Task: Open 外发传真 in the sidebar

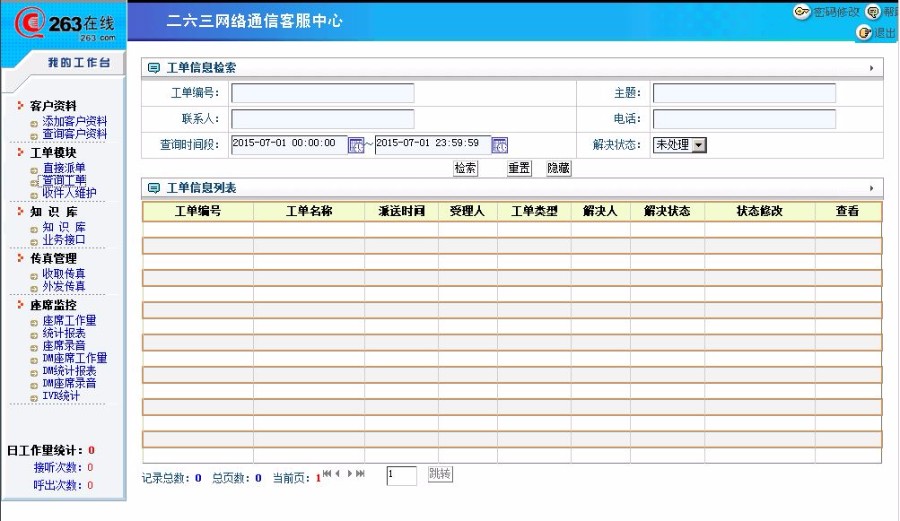Action: (x=64, y=286)
